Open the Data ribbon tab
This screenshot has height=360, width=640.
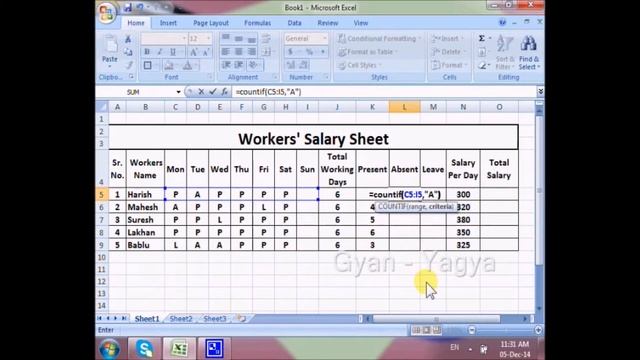[294, 23]
